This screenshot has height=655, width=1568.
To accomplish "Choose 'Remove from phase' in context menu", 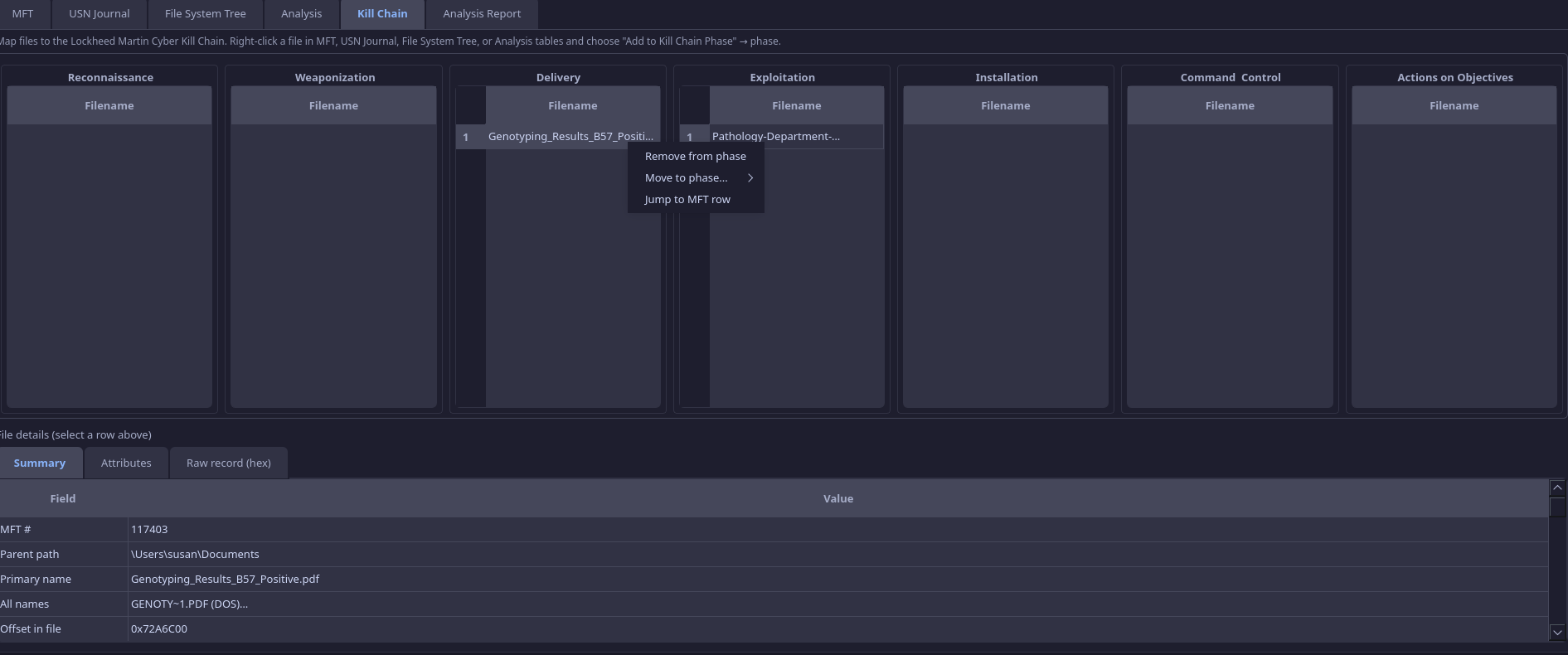I will click(695, 157).
